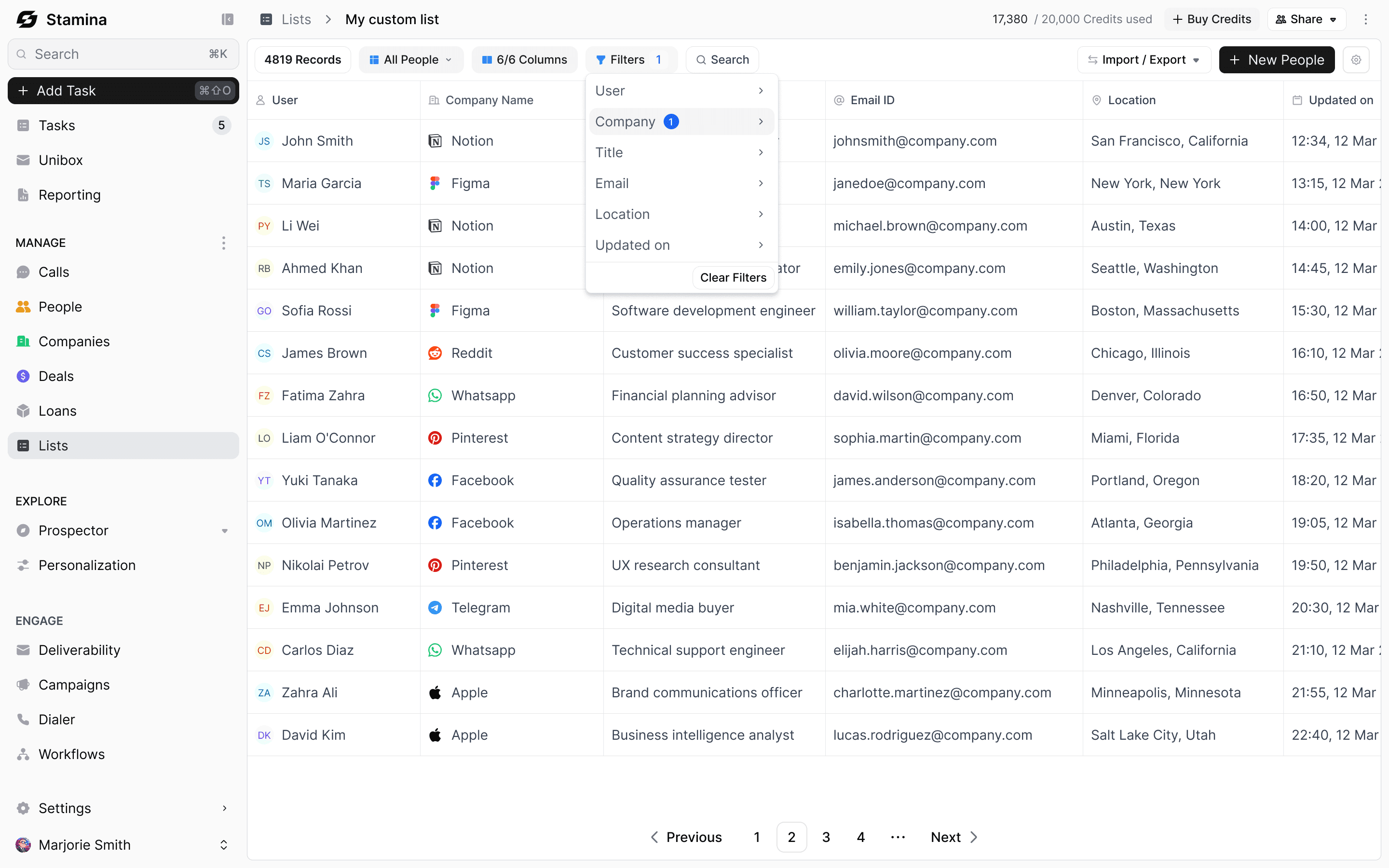Click the Clear Filters button

[733, 277]
